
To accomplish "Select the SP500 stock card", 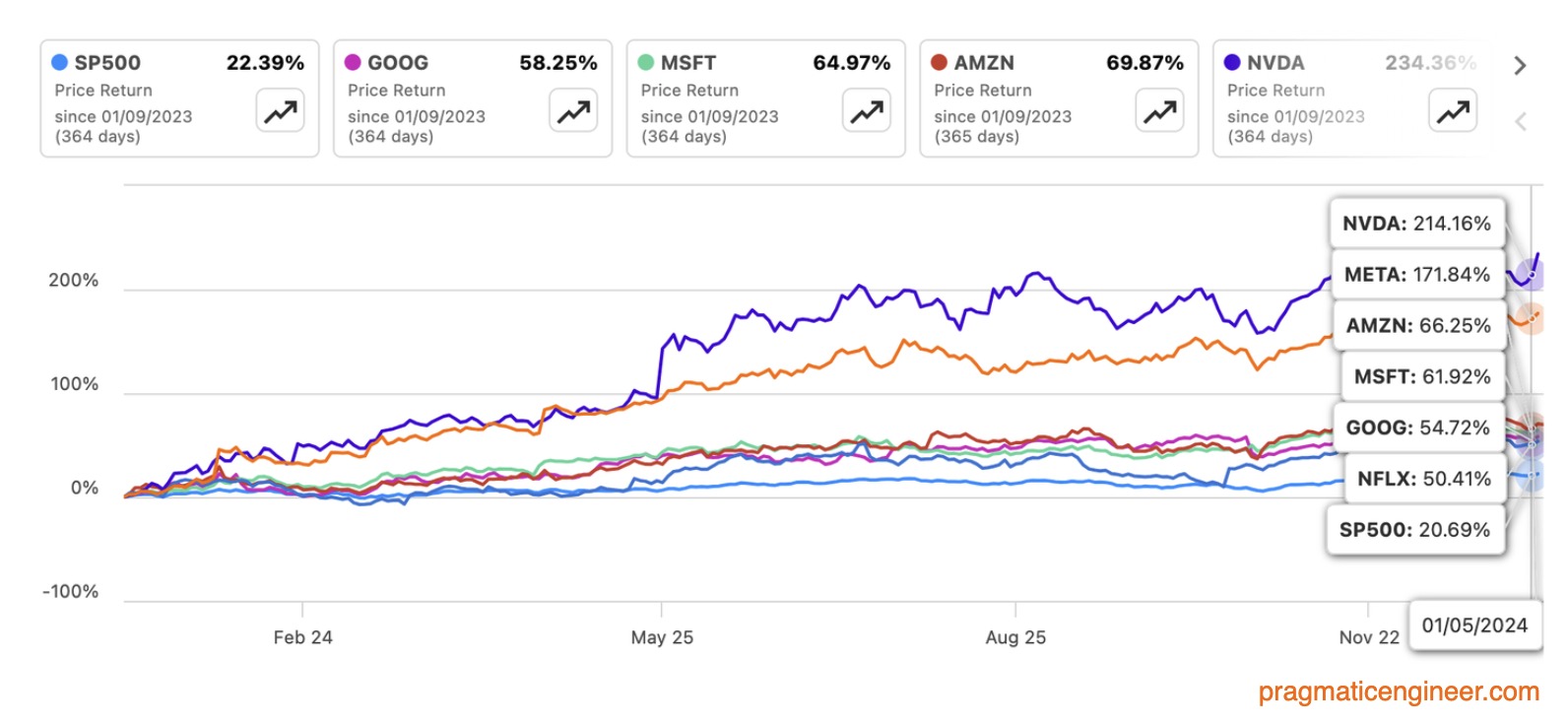I will pyautogui.click(x=179, y=97).
